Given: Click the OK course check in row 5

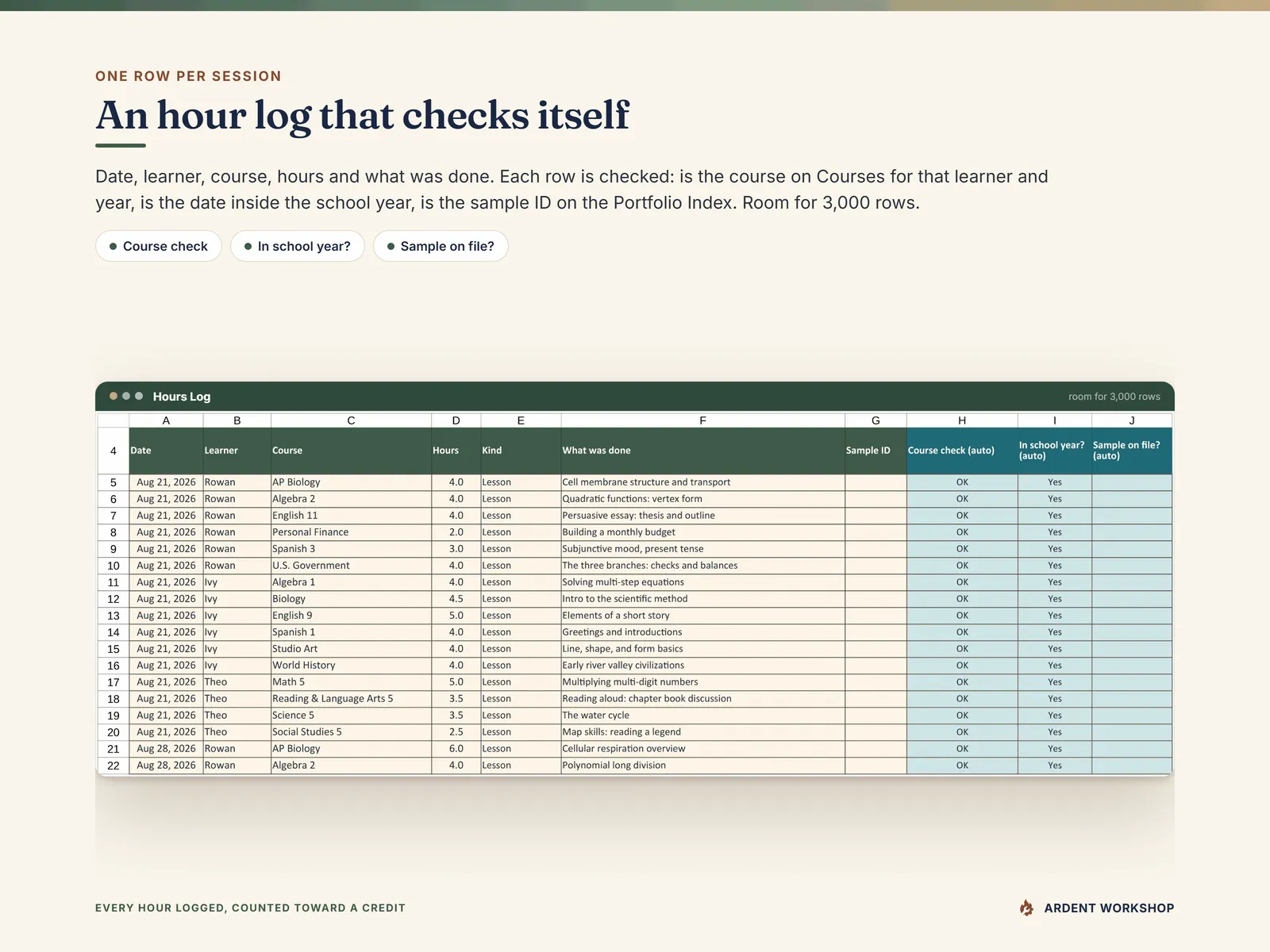Looking at the screenshot, I should [x=962, y=482].
